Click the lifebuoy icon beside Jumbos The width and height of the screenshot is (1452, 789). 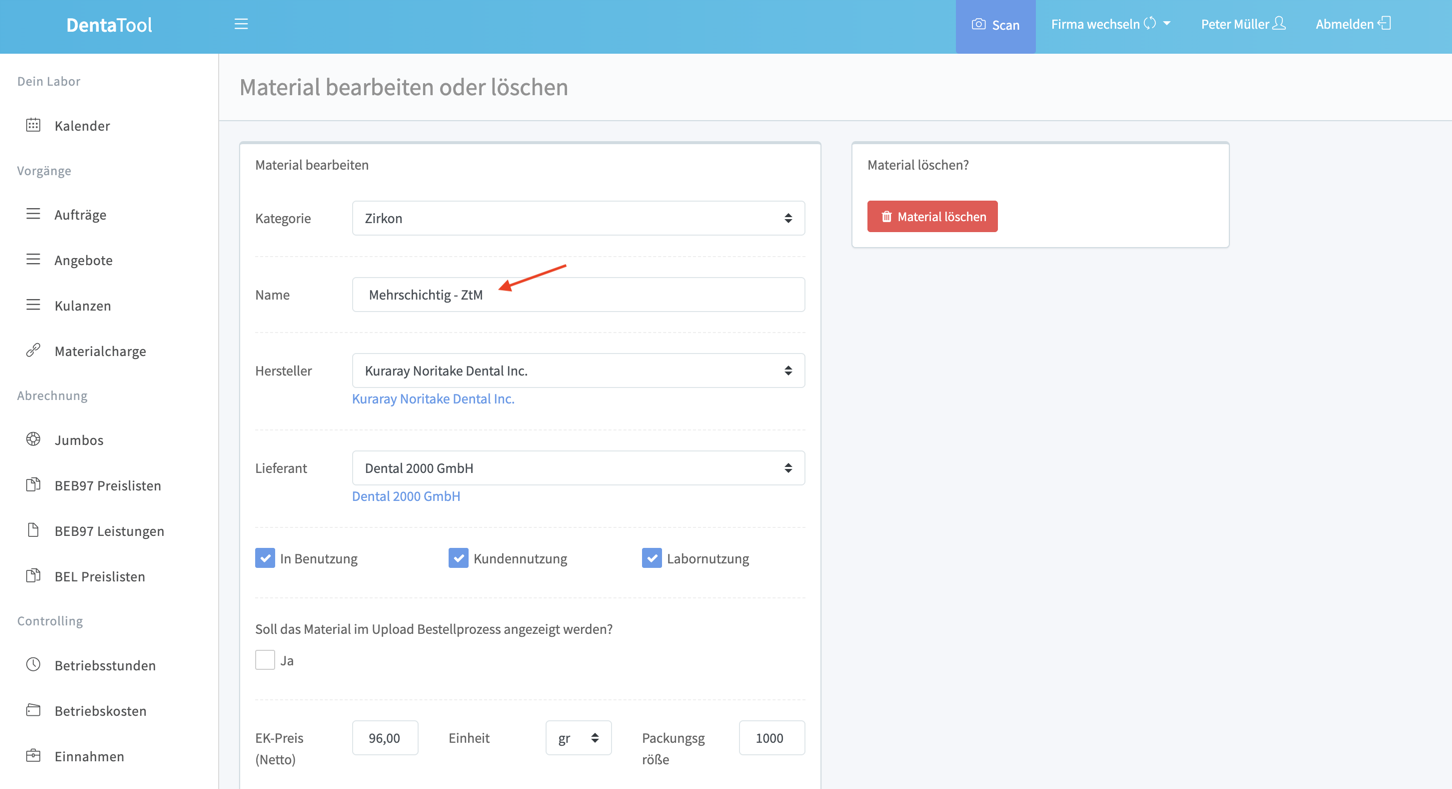pyautogui.click(x=33, y=439)
